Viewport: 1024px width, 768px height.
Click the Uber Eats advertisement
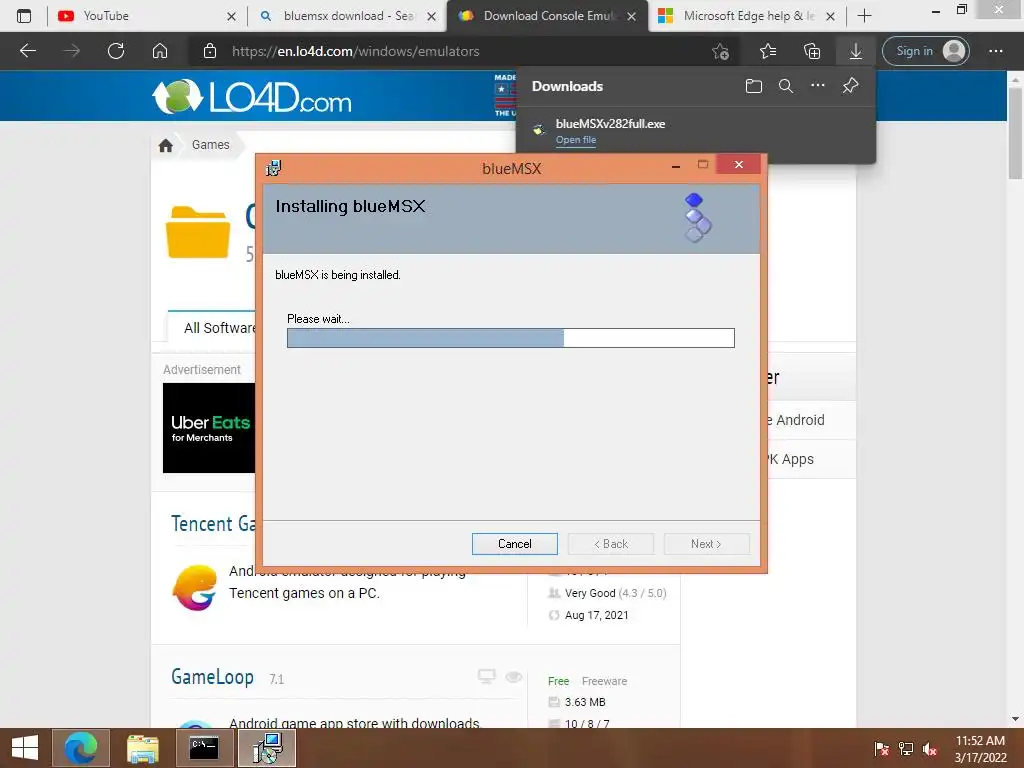209,428
